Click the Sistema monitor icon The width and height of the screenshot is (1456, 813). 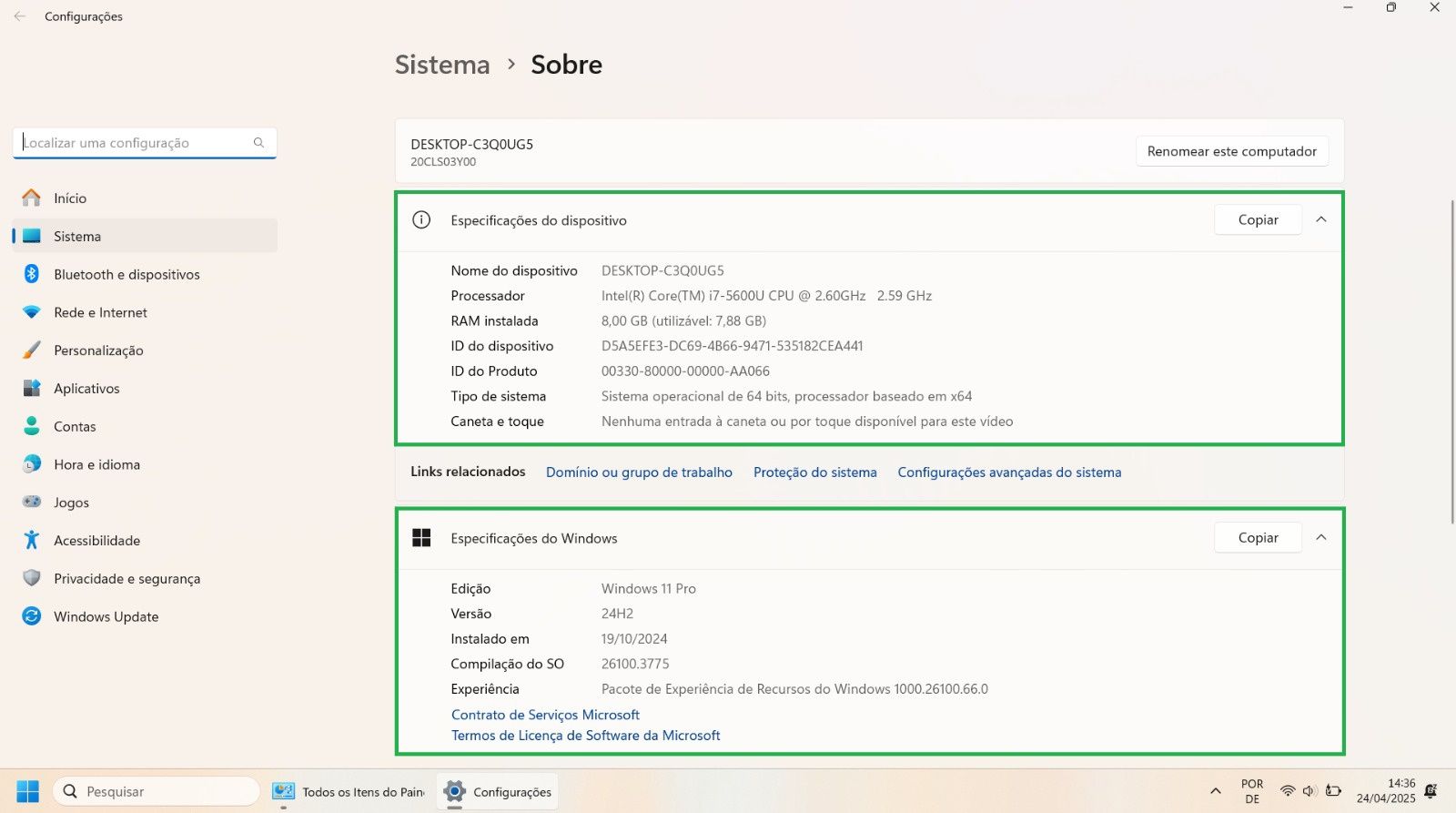[x=32, y=236]
